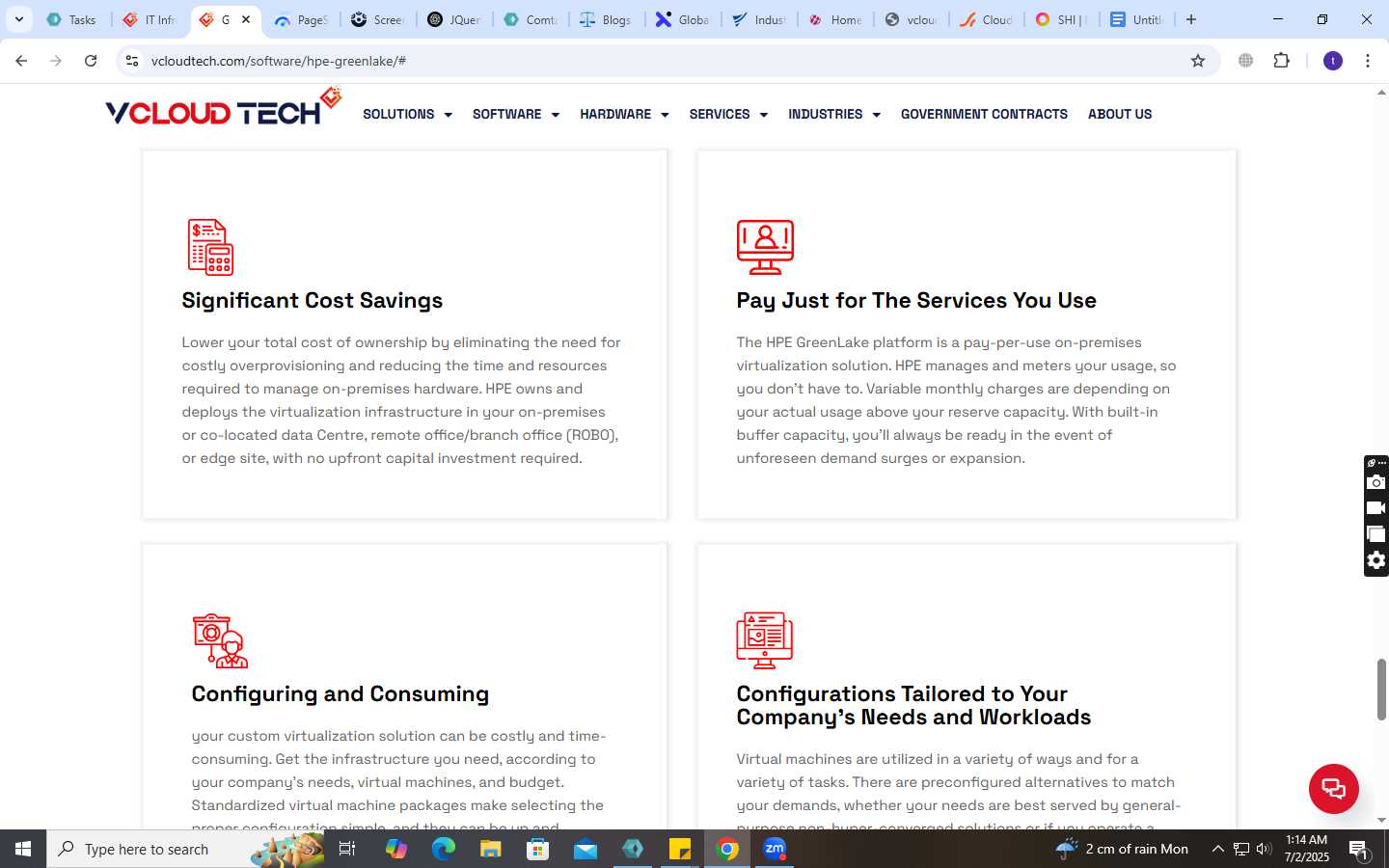
Task: Close the active HPE GreenLake tab
Action: pos(246,19)
